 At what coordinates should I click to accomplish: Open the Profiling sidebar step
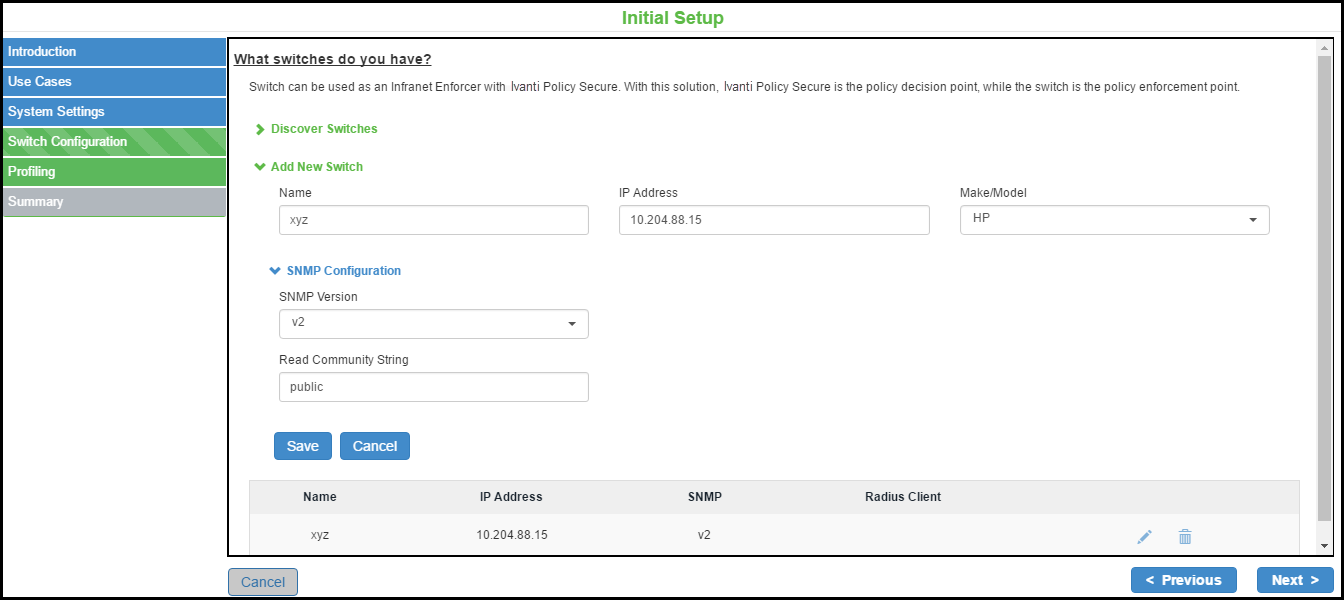(x=114, y=172)
